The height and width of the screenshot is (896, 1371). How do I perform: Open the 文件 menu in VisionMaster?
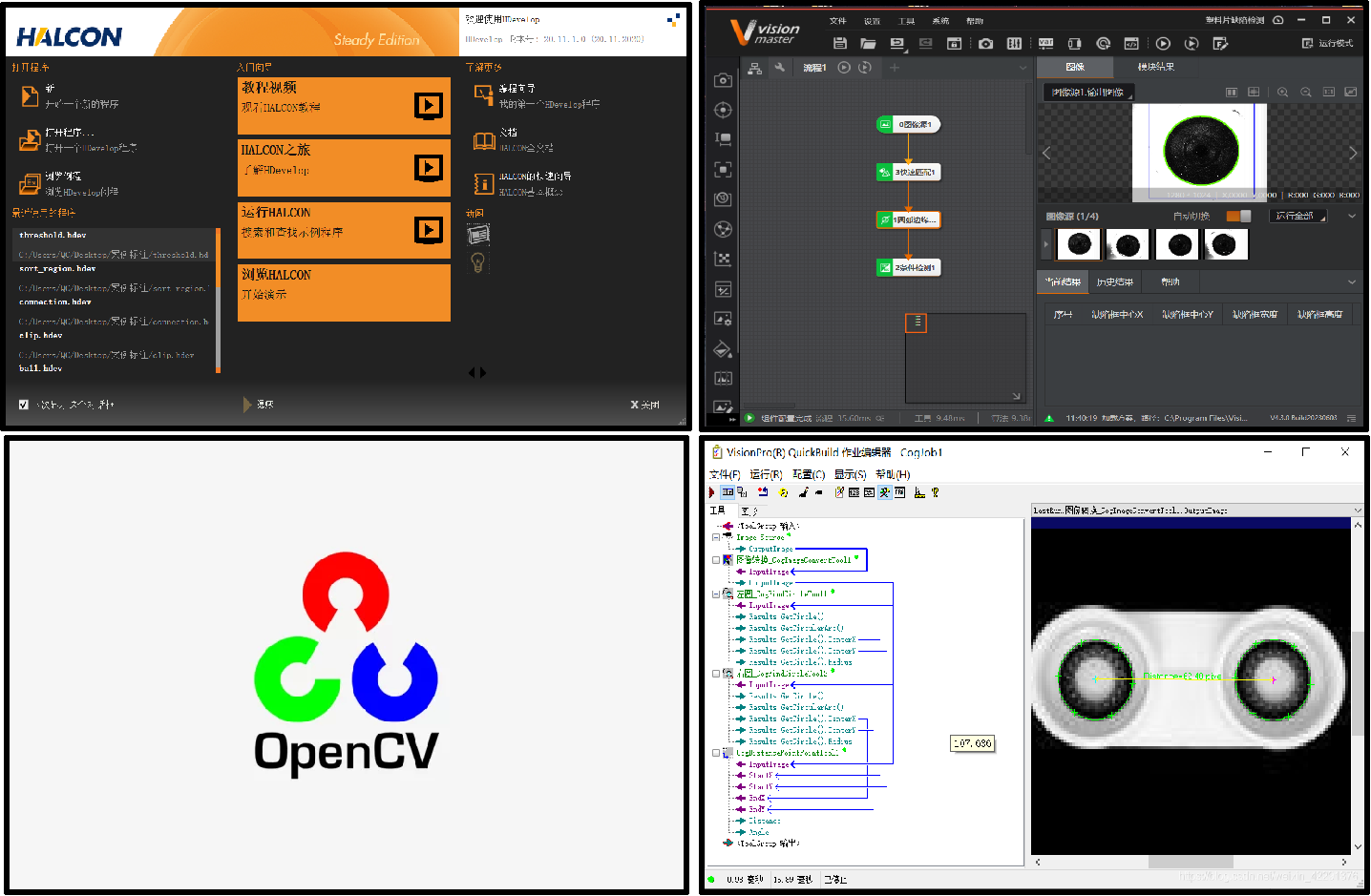(837, 21)
